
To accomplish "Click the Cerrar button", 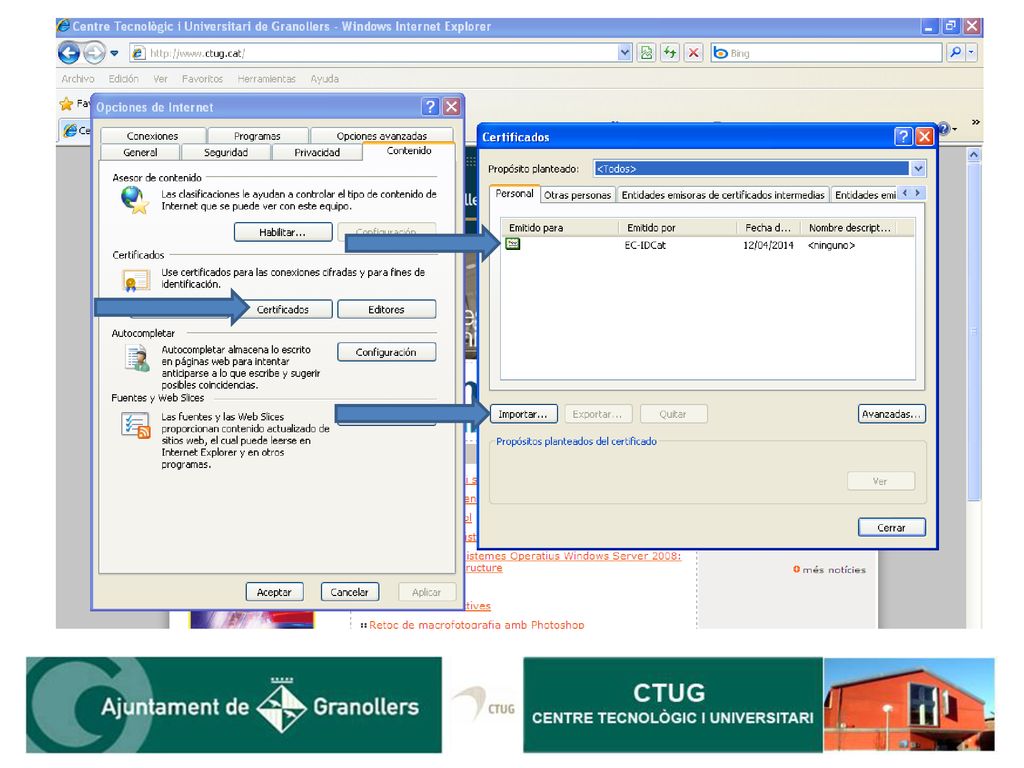I will click(x=891, y=528).
